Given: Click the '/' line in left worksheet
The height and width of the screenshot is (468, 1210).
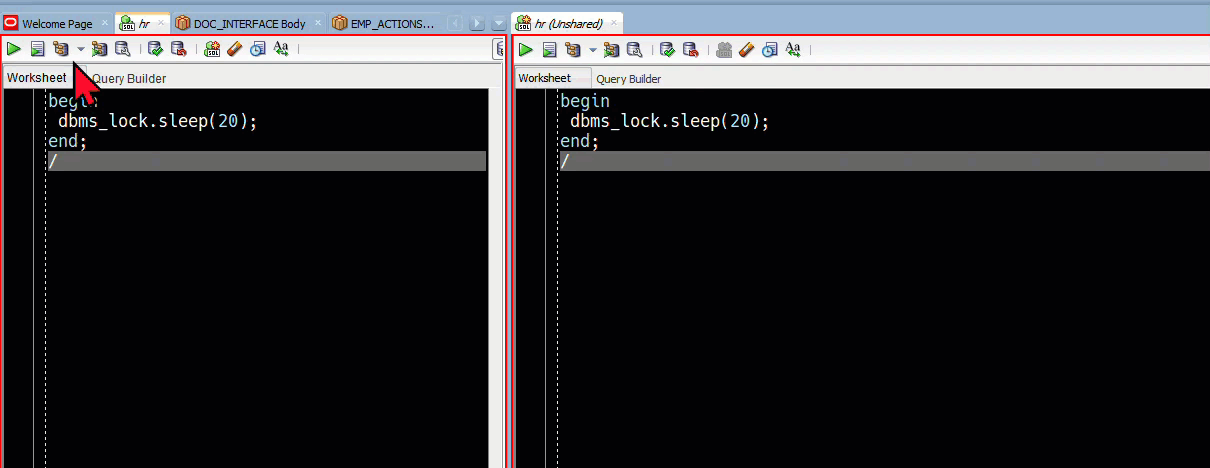Looking at the screenshot, I should pos(267,161).
